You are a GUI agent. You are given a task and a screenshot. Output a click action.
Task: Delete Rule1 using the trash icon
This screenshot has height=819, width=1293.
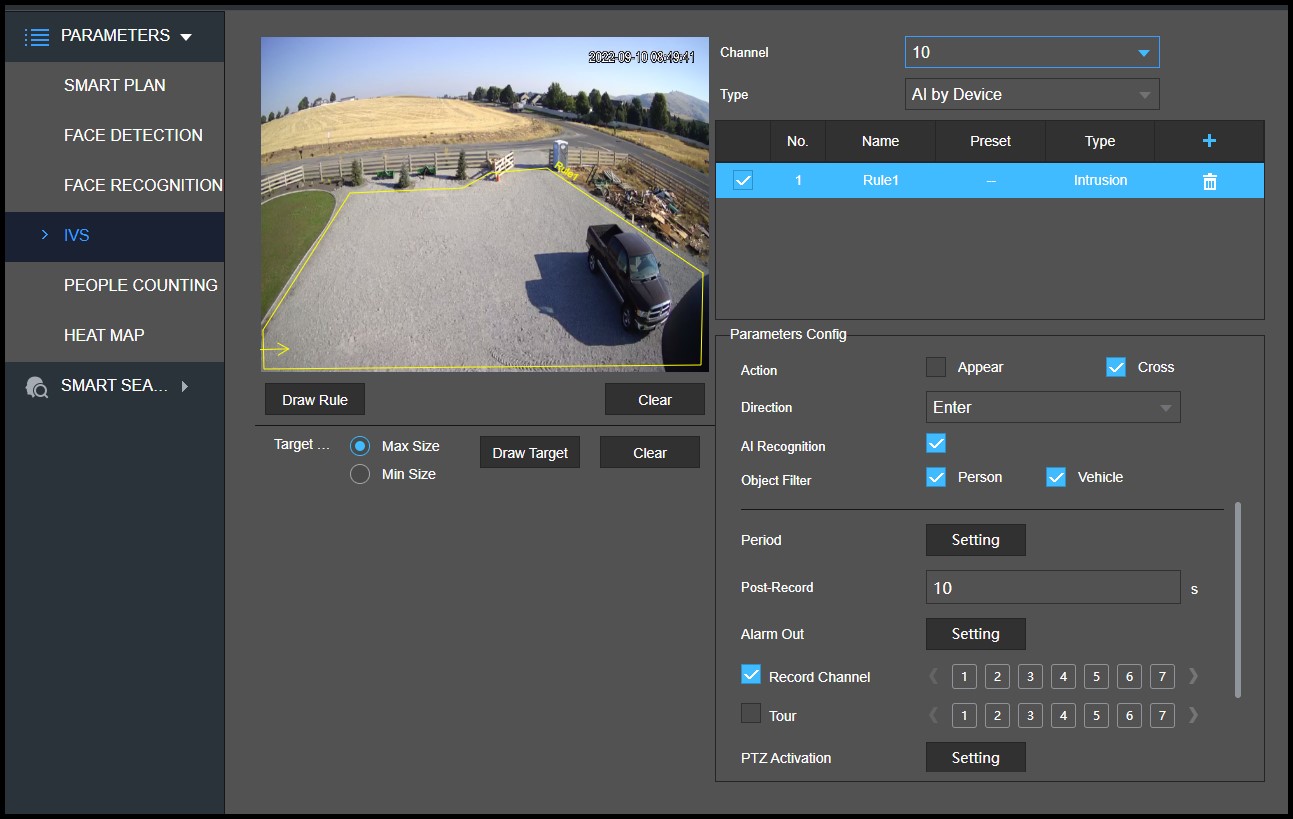pyautogui.click(x=1209, y=181)
